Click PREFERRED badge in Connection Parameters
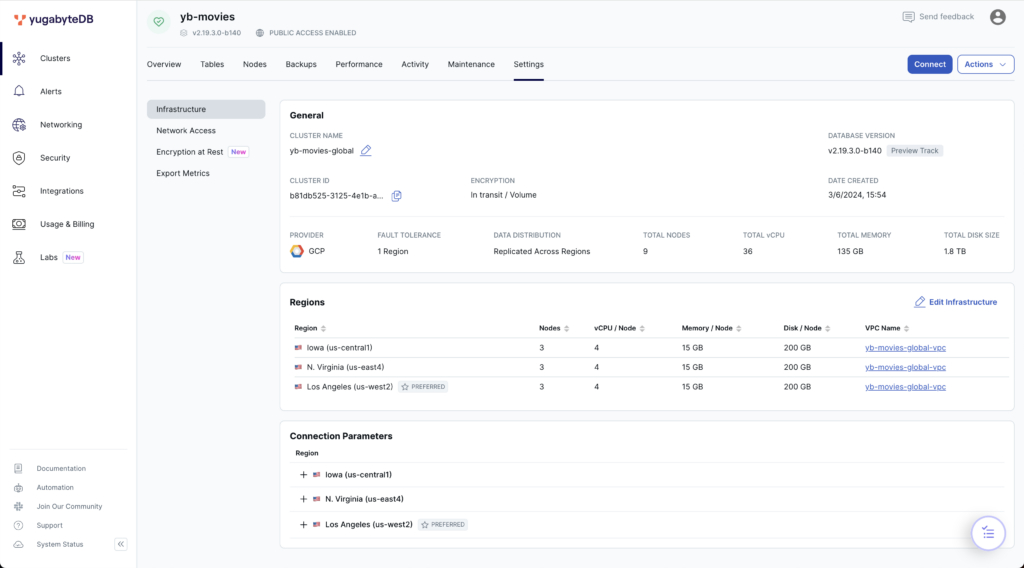1024x568 pixels. (x=443, y=524)
